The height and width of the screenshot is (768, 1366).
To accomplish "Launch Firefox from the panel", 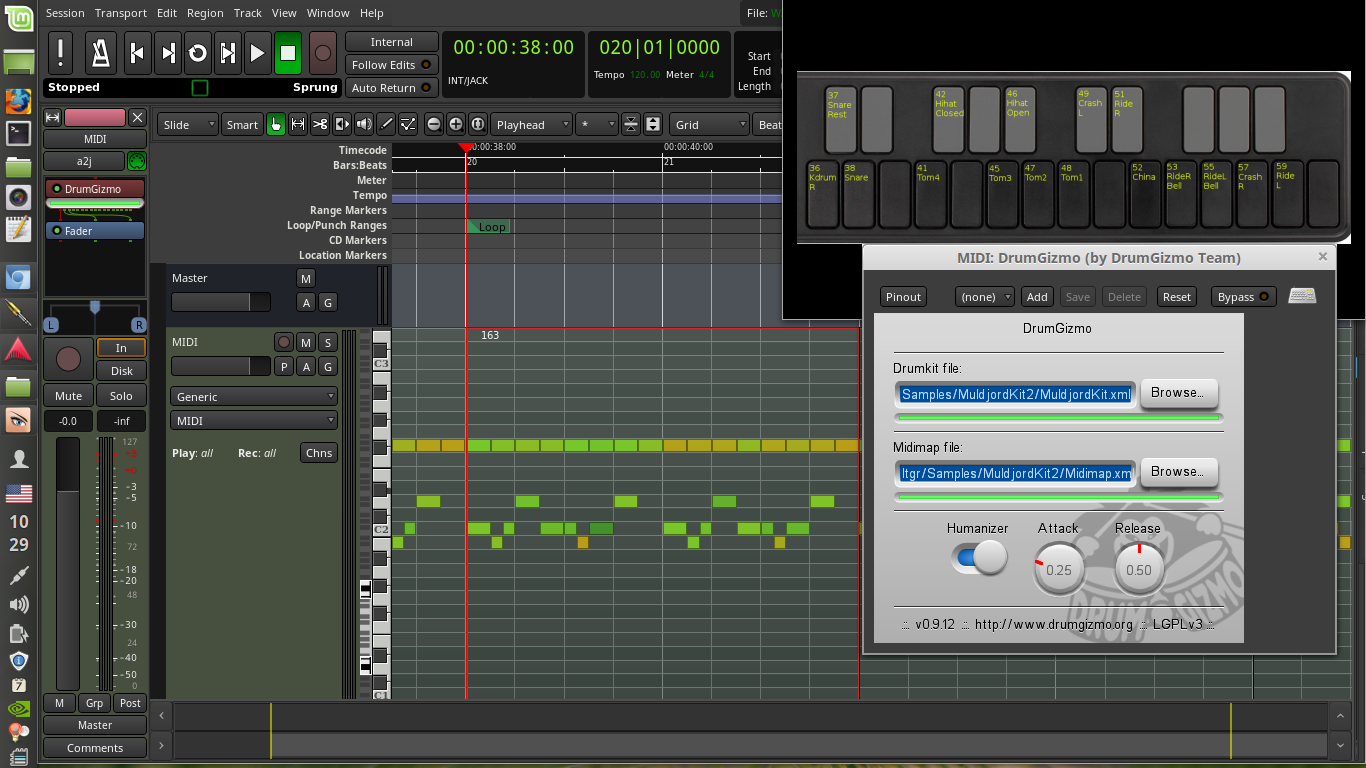I will click(18, 101).
